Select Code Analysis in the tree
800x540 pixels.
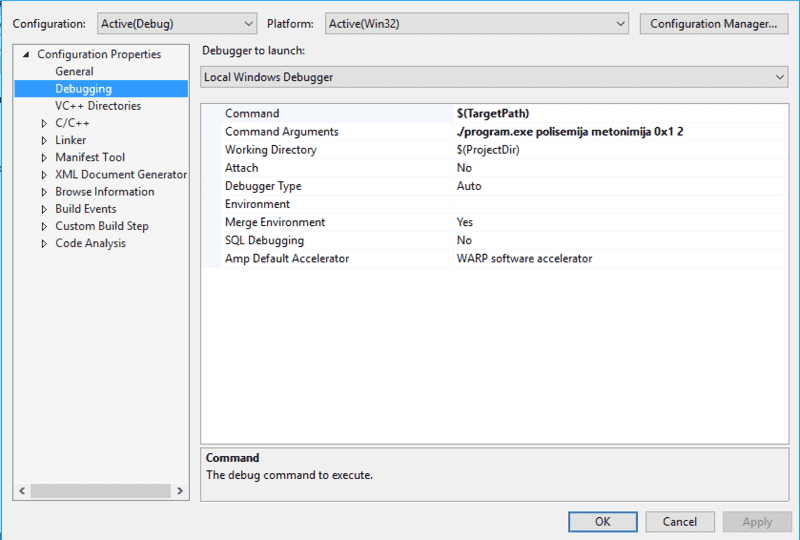(x=90, y=243)
